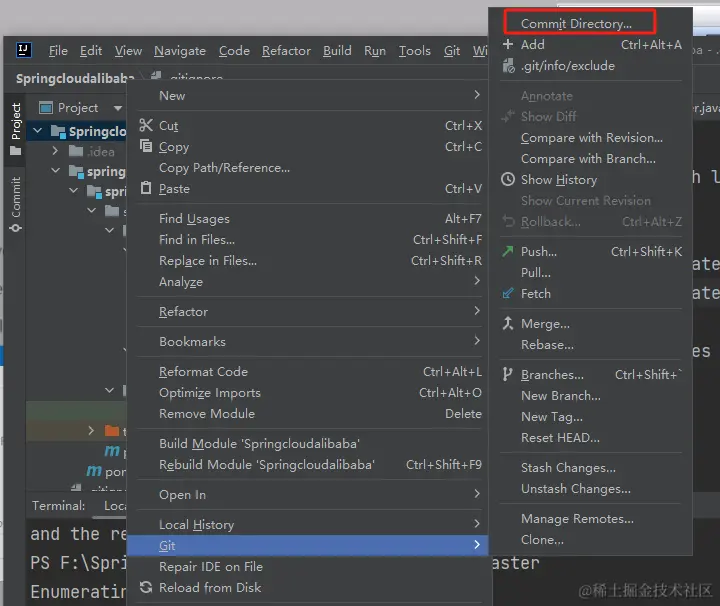Open the Edit menu
Image resolution: width=720 pixels, height=606 pixels.
tap(91, 50)
